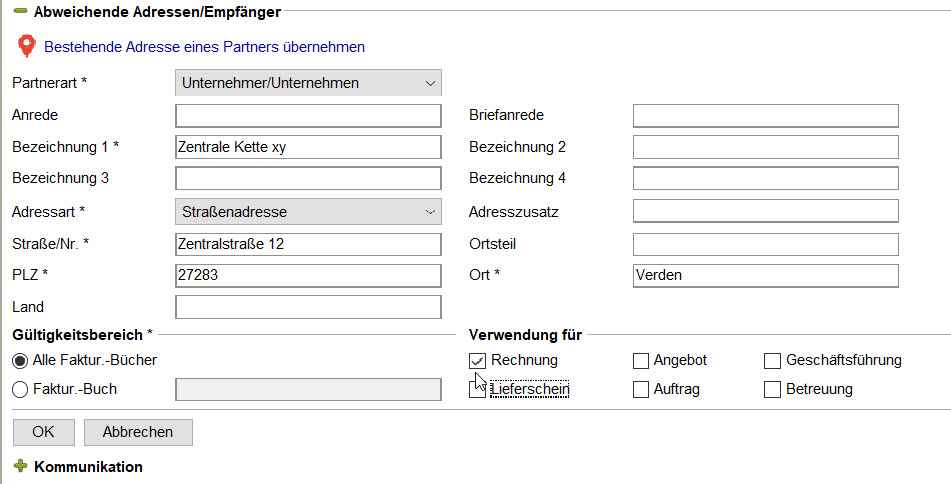Screen dimensions: 951x484
Task: Uncheck the Rechnung checkbox
Action: [478, 361]
